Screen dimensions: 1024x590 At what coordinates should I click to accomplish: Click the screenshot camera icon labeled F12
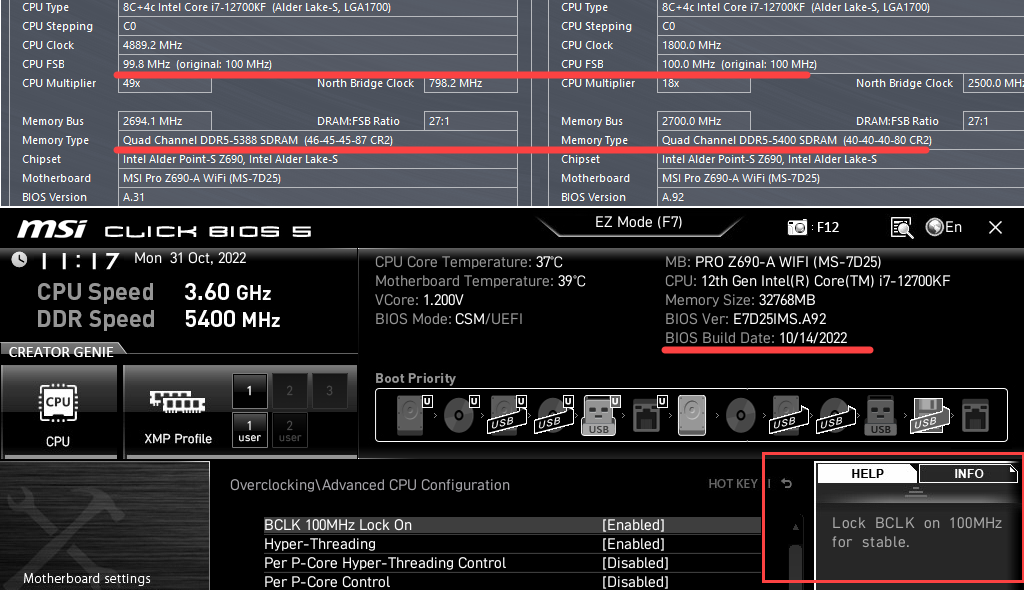(x=797, y=227)
